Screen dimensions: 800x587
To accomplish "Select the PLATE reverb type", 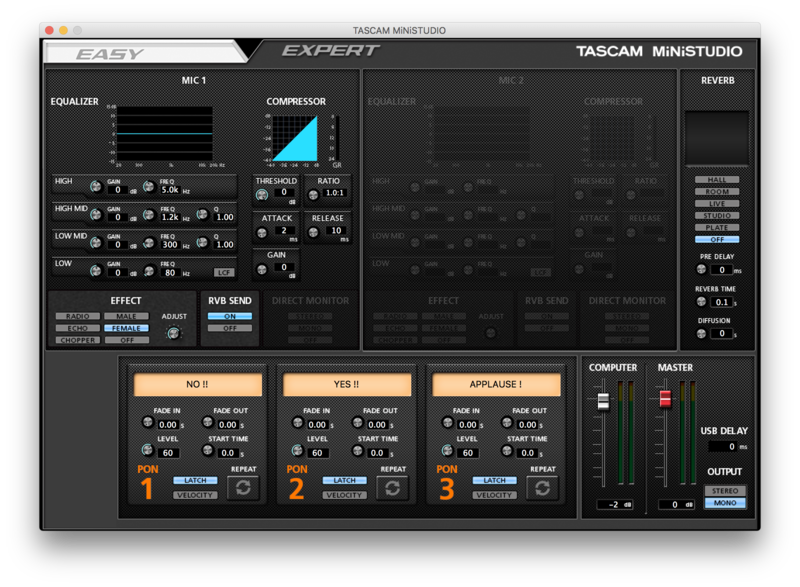I will point(717,228).
